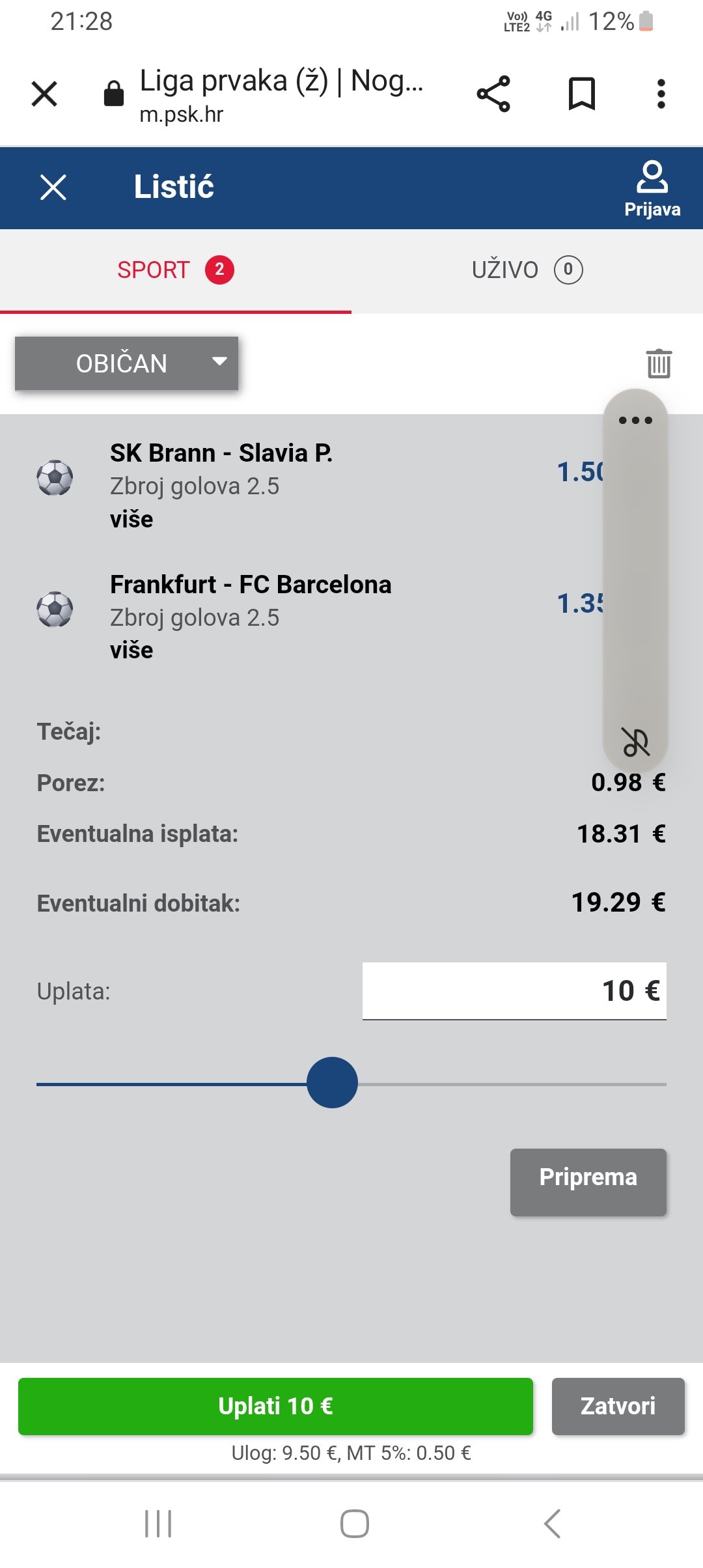The height and width of the screenshot is (1568, 703).
Task: Click the stake amount slider handle
Action: tap(332, 1082)
